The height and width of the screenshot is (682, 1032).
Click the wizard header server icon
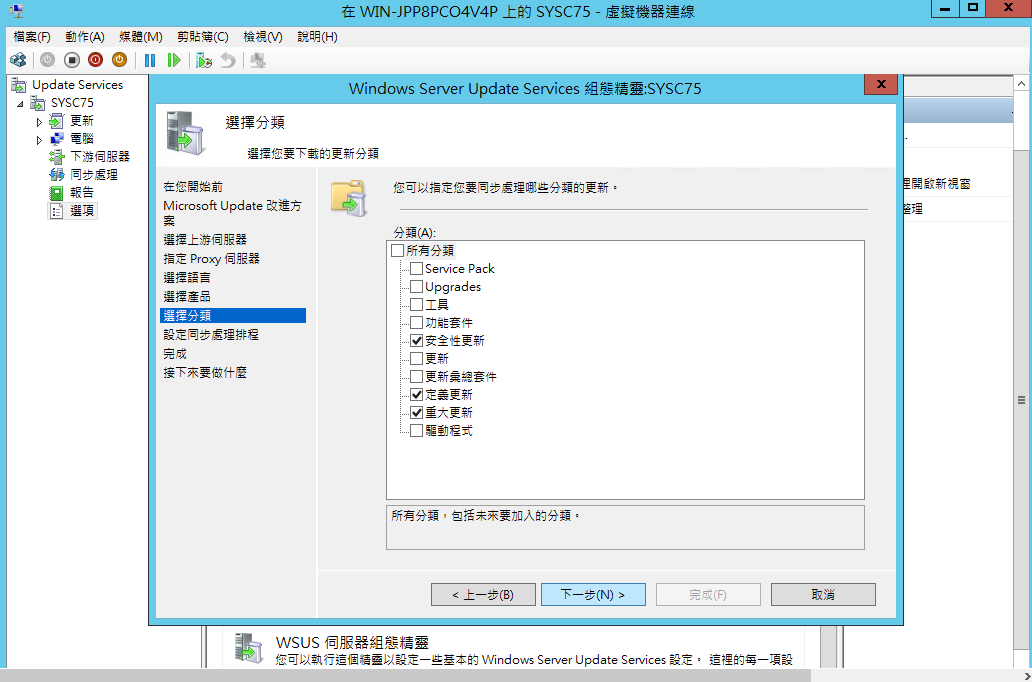186,133
